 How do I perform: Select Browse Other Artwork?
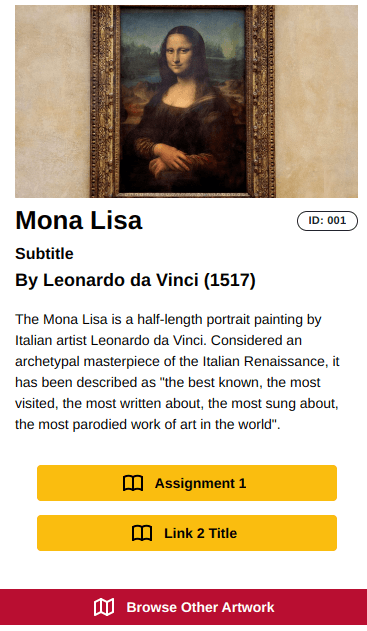tap(184, 607)
